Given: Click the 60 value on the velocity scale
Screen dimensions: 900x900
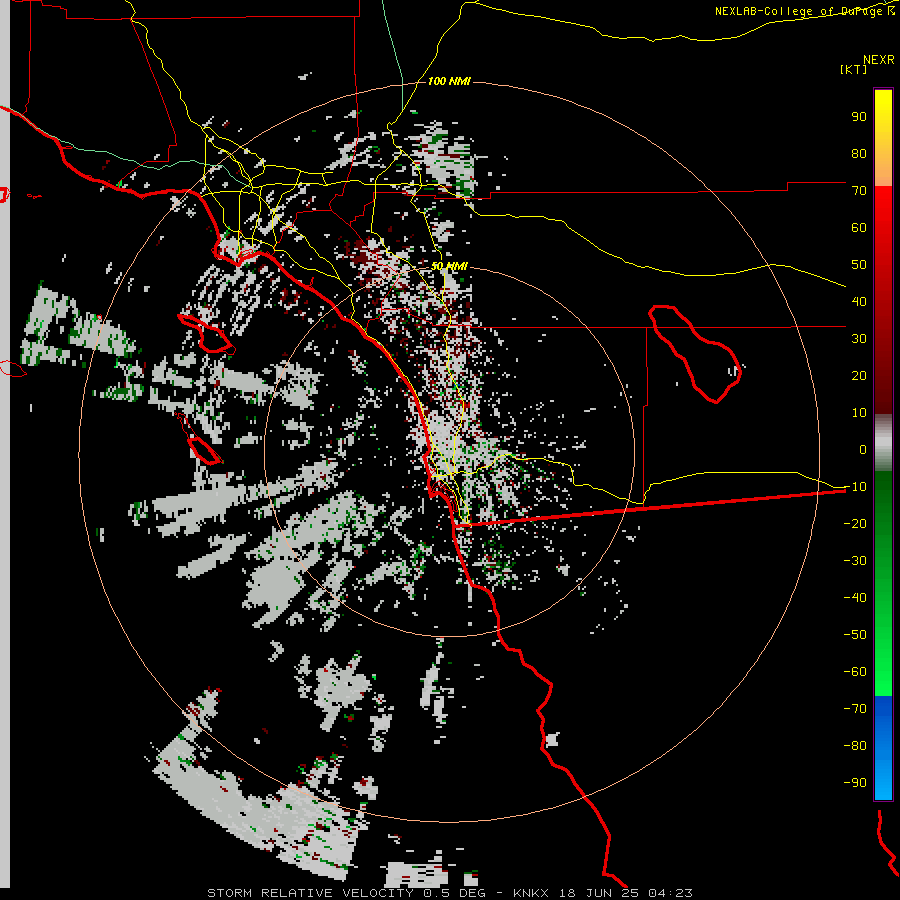Looking at the screenshot, I should tap(859, 228).
